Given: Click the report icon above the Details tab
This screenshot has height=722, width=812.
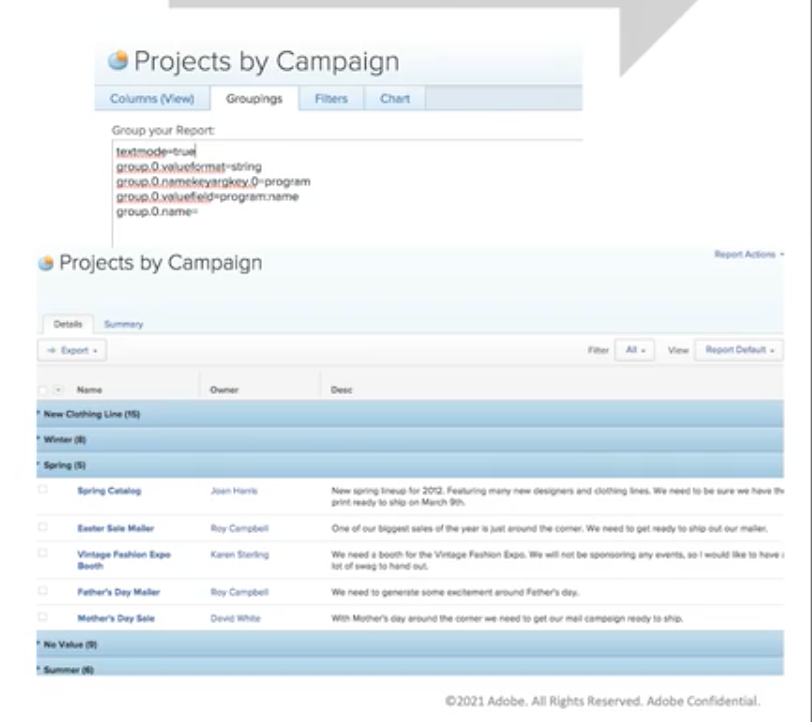Looking at the screenshot, I should click(x=44, y=264).
